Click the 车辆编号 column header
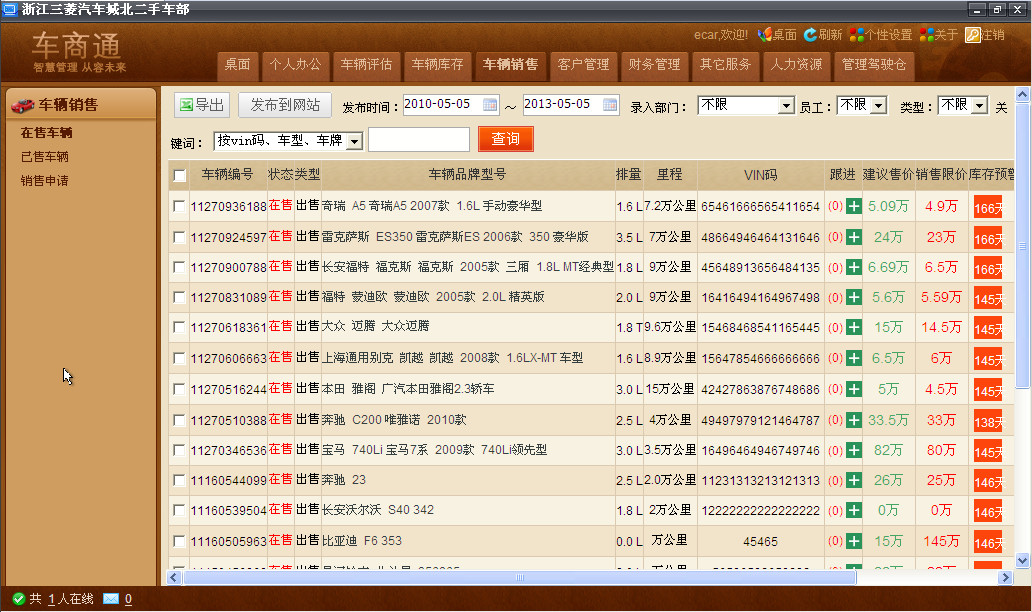This screenshot has width=1032, height=612. pos(227,174)
